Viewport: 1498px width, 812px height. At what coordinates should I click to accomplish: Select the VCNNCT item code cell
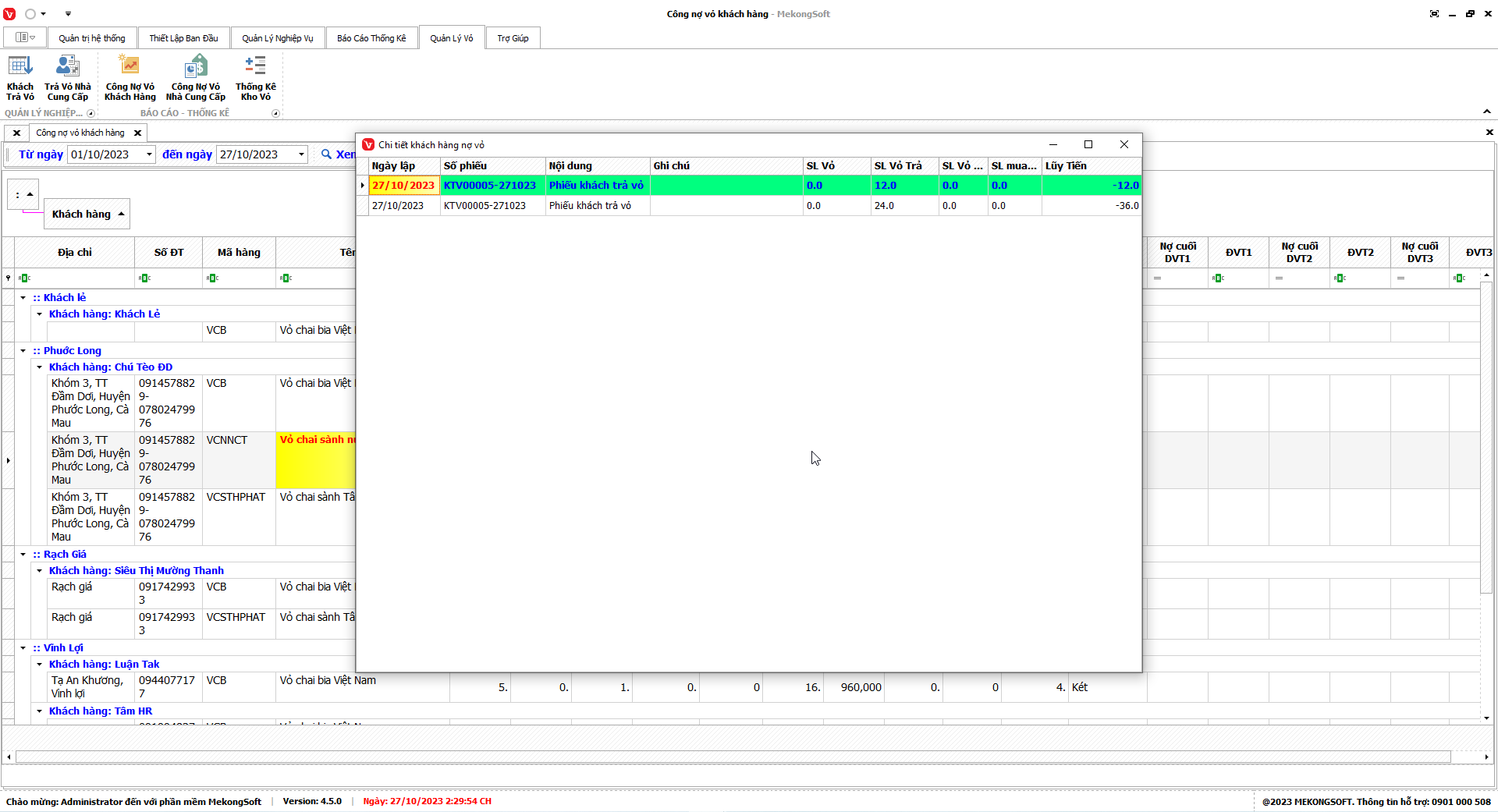coord(239,460)
